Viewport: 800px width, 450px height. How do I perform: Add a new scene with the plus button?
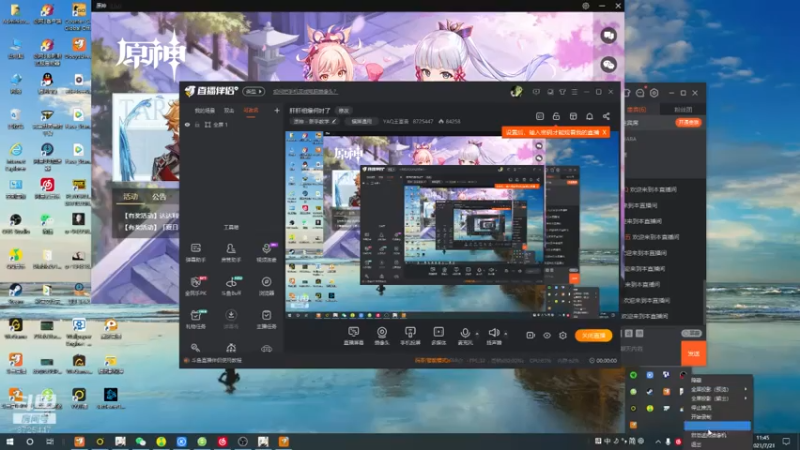click(277, 110)
